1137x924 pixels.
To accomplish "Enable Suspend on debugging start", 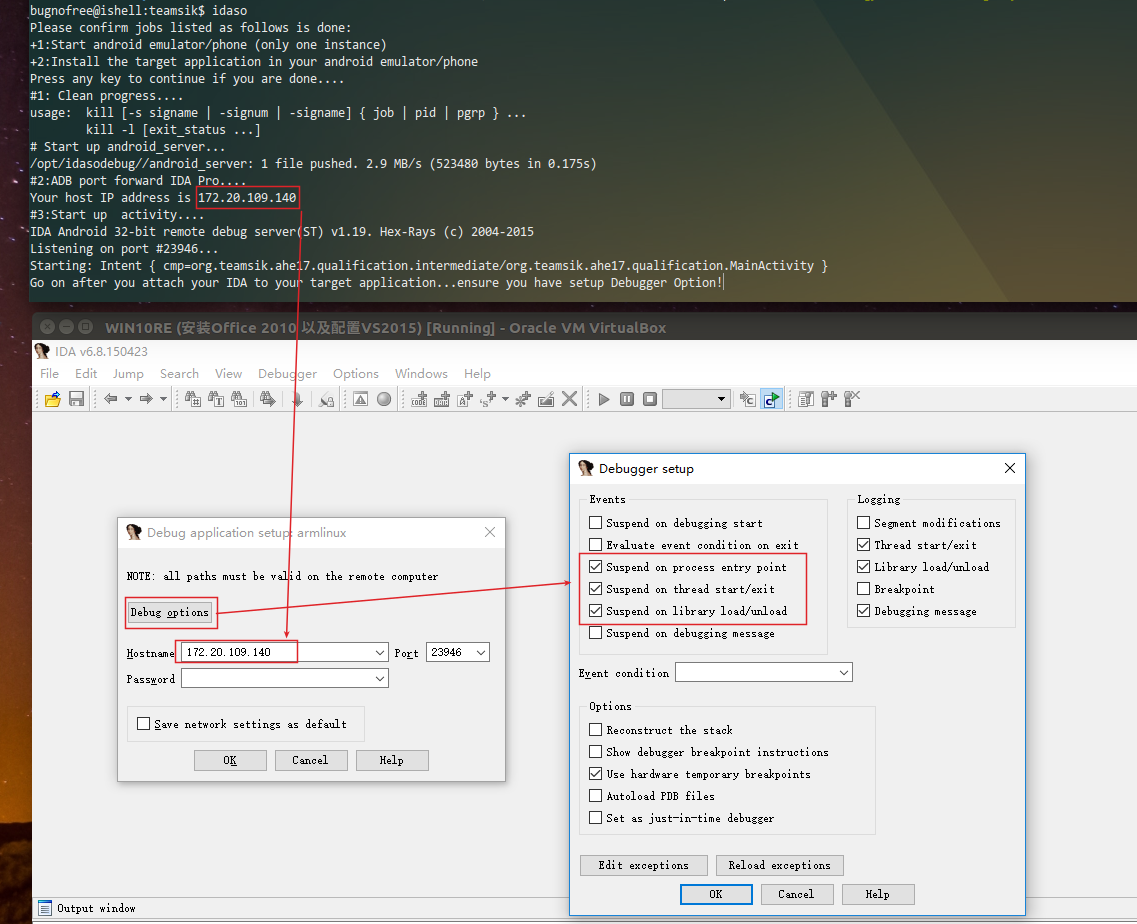I will pos(595,523).
